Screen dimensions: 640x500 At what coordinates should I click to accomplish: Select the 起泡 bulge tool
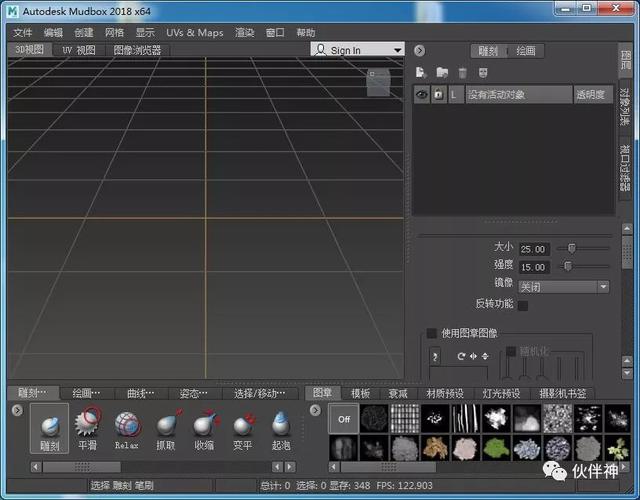coord(281,429)
